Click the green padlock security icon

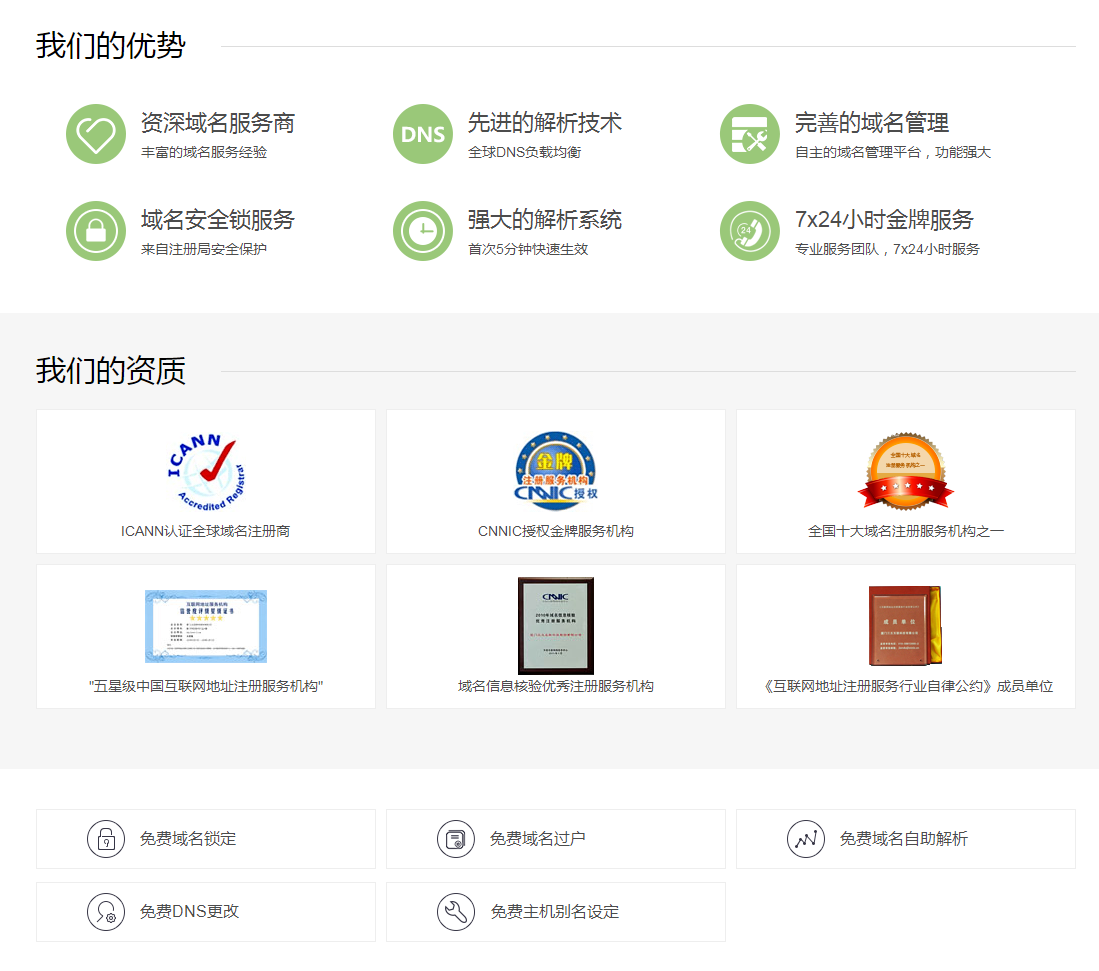(96, 231)
